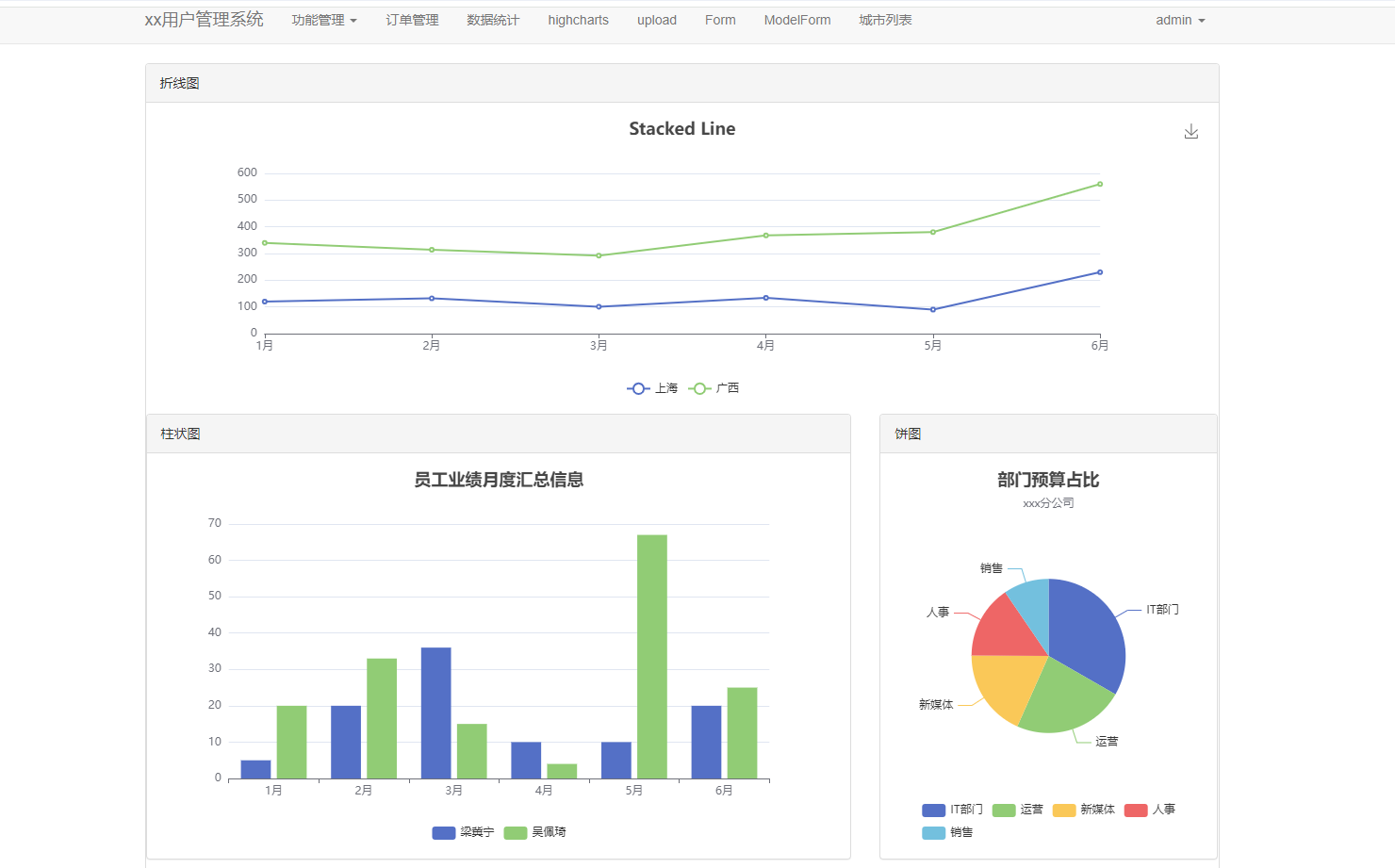Click the 饼图 panel heading

point(1048,434)
